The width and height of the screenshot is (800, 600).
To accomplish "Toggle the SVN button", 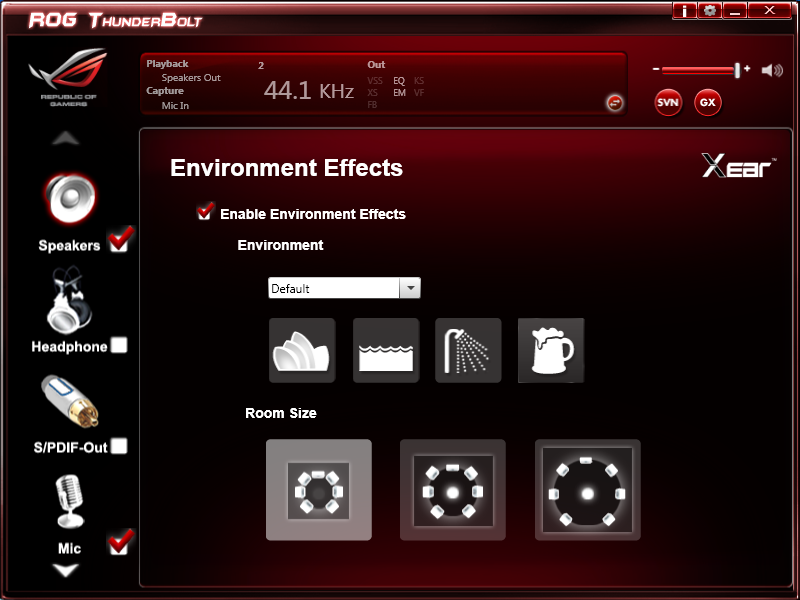I will 668,103.
